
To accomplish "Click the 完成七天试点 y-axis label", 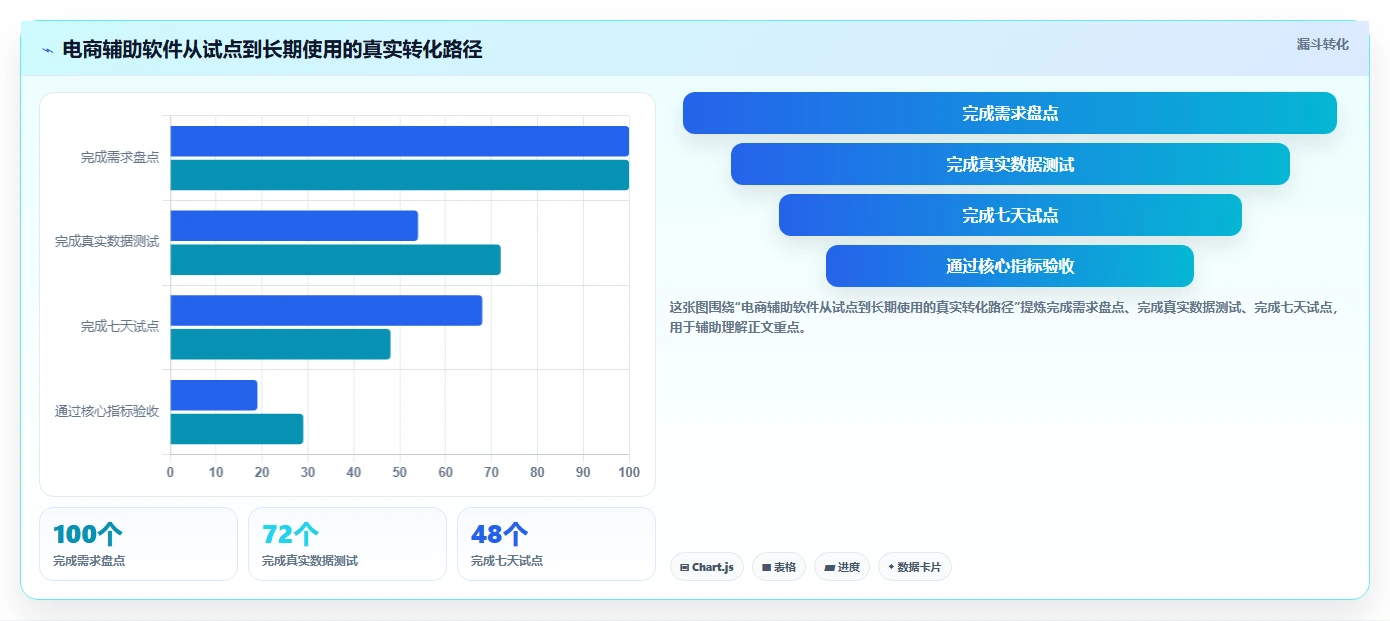I will pos(120,326).
